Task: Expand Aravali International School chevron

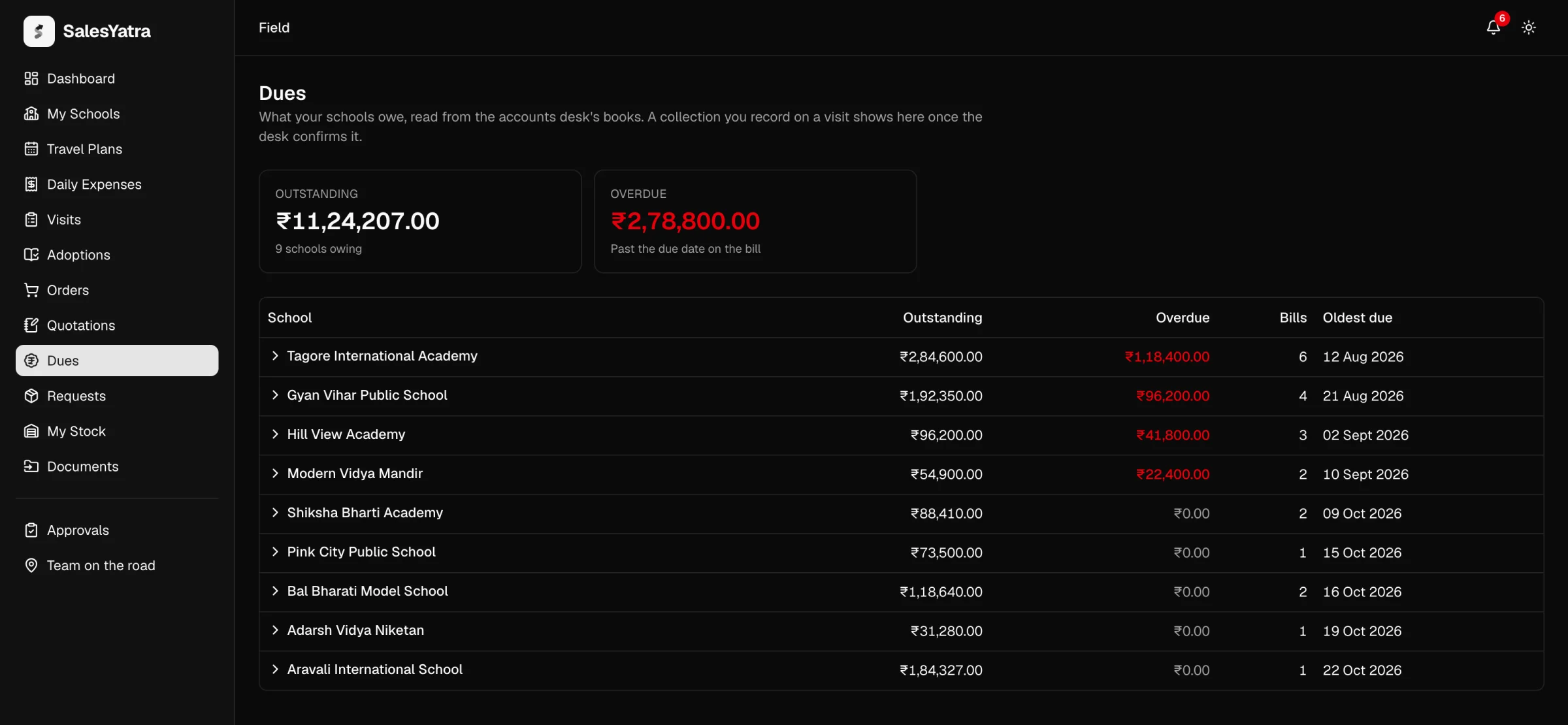Action: coord(275,669)
